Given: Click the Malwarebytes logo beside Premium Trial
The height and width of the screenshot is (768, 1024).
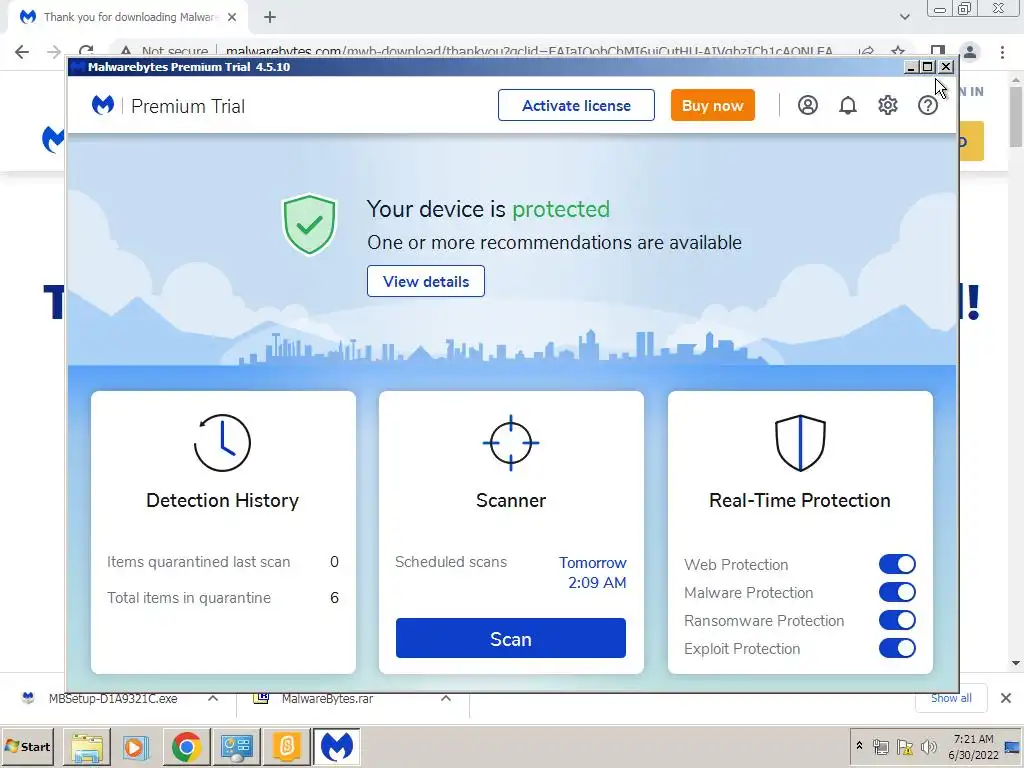Looking at the screenshot, I should click(x=103, y=105).
